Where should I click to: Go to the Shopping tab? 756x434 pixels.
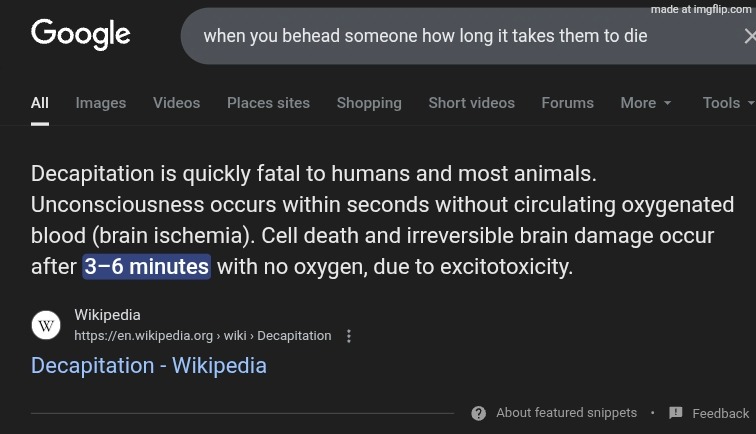(x=369, y=103)
